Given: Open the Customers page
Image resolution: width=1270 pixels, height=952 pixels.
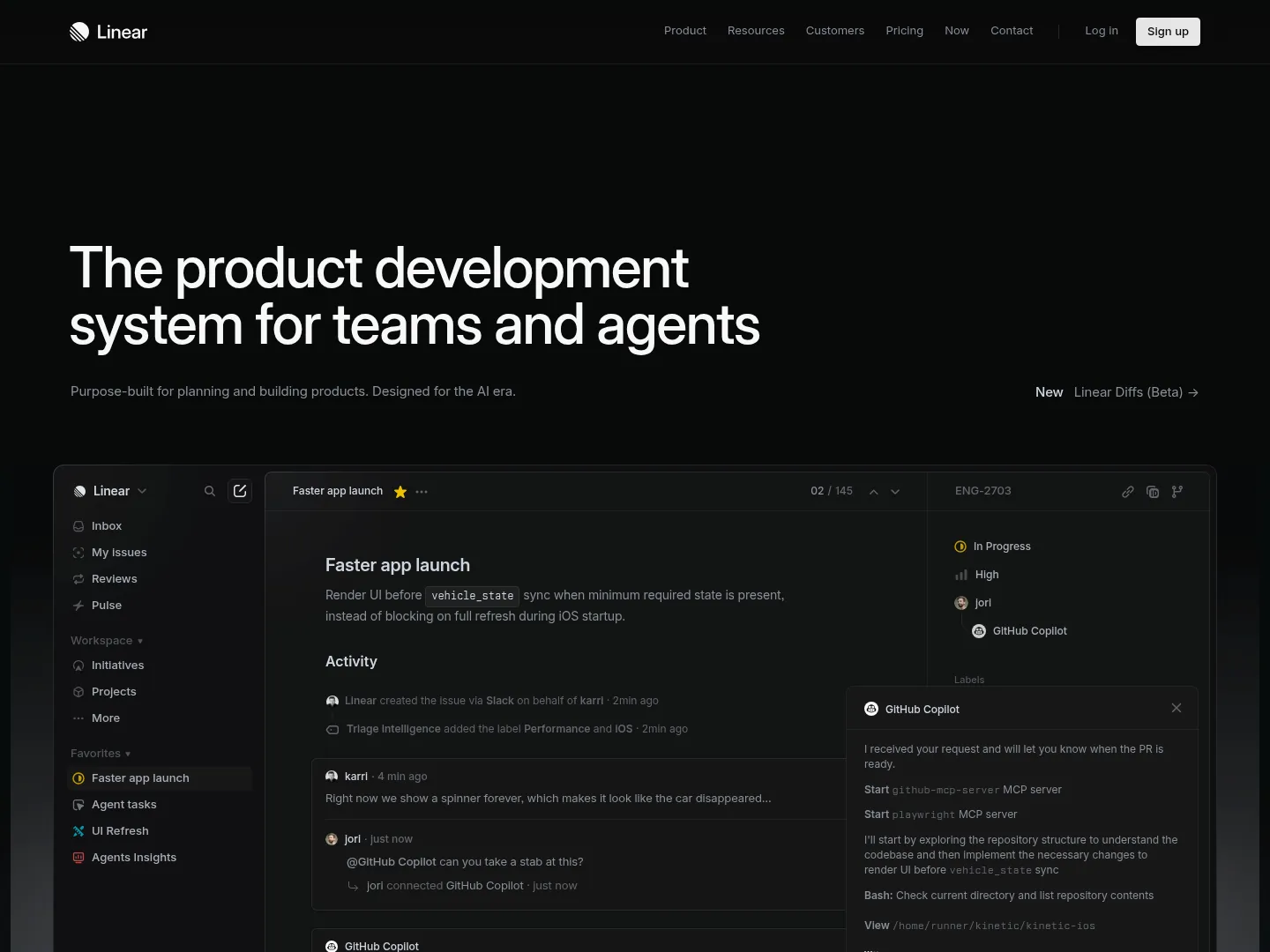Looking at the screenshot, I should click(835, 31).
